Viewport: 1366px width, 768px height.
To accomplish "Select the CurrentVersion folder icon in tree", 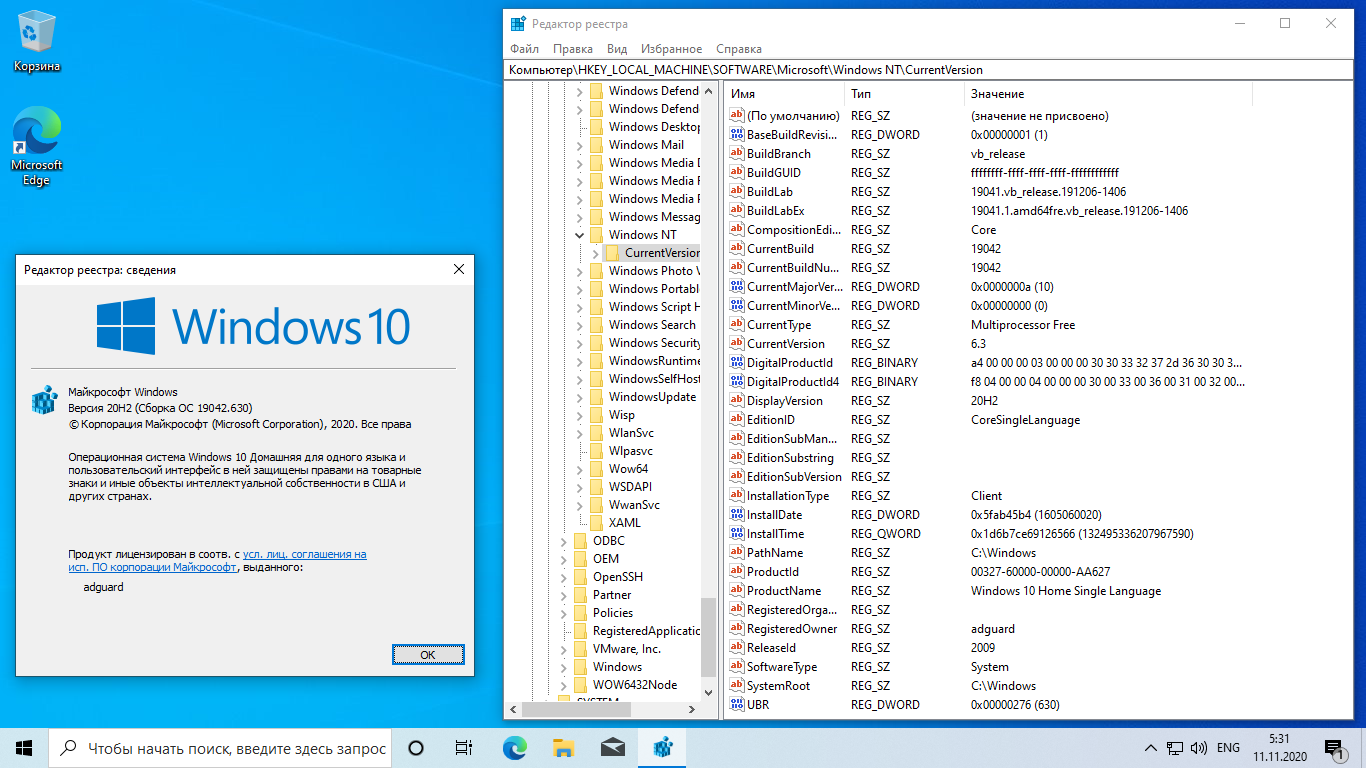I will tap(613, 253).
